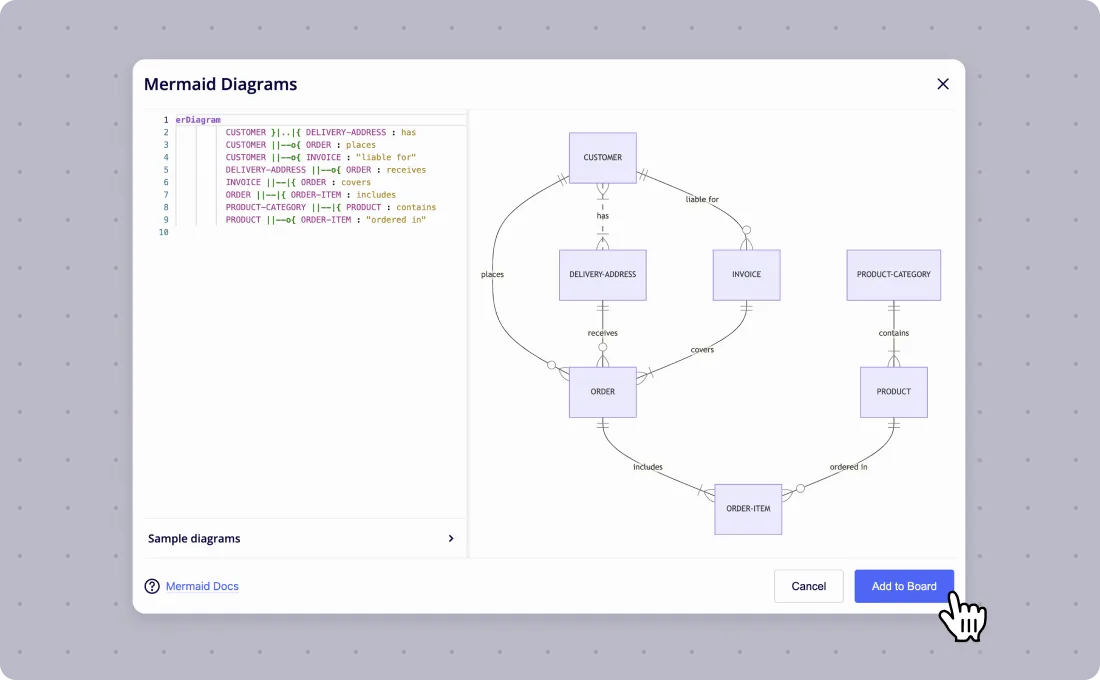Click the PRODUCT-CATEGORY entity box

[x=893, y=274]
